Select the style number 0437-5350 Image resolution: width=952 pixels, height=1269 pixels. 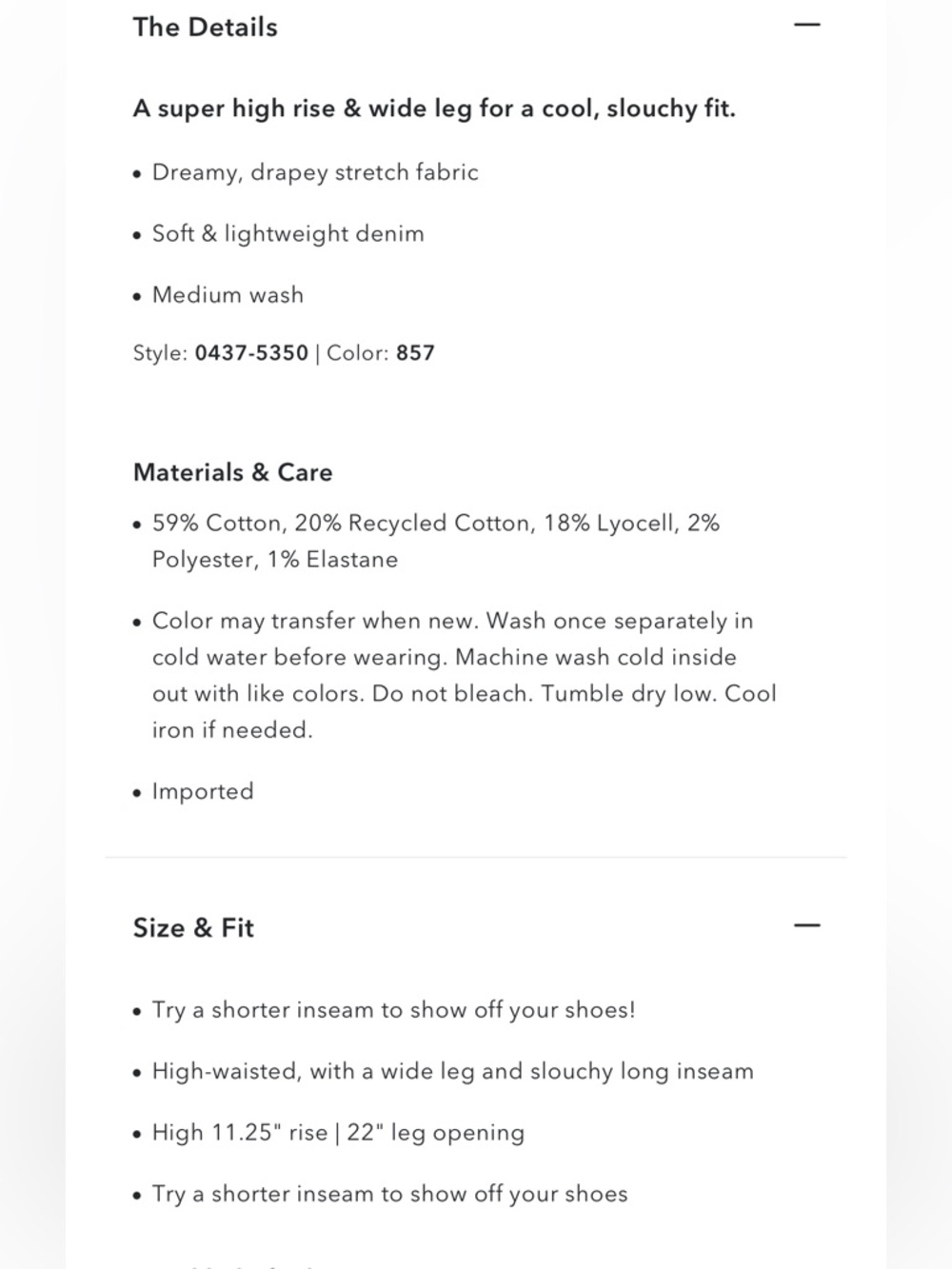click(x=251, y=353)
